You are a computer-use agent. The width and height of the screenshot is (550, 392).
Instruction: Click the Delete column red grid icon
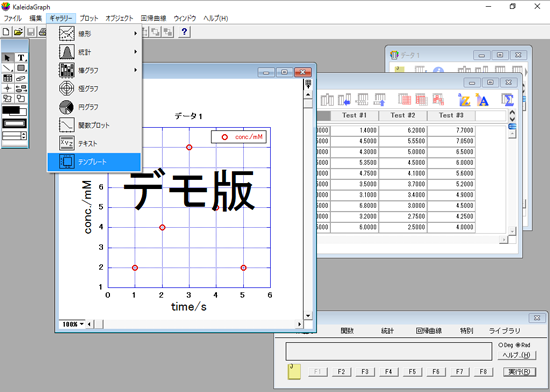tap(404, 100)
